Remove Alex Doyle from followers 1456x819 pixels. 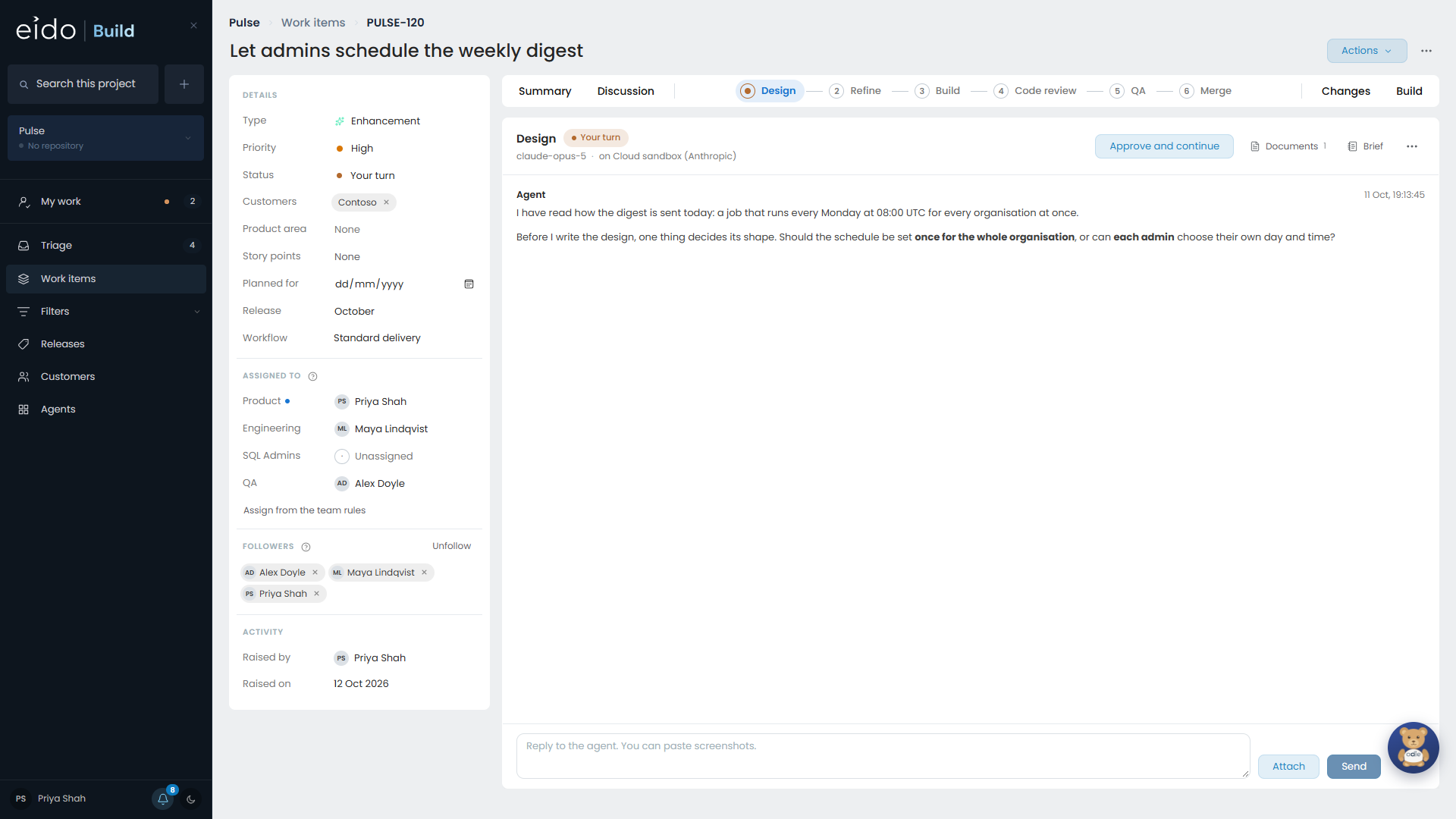pyautogui.click(x=315, y=573)
